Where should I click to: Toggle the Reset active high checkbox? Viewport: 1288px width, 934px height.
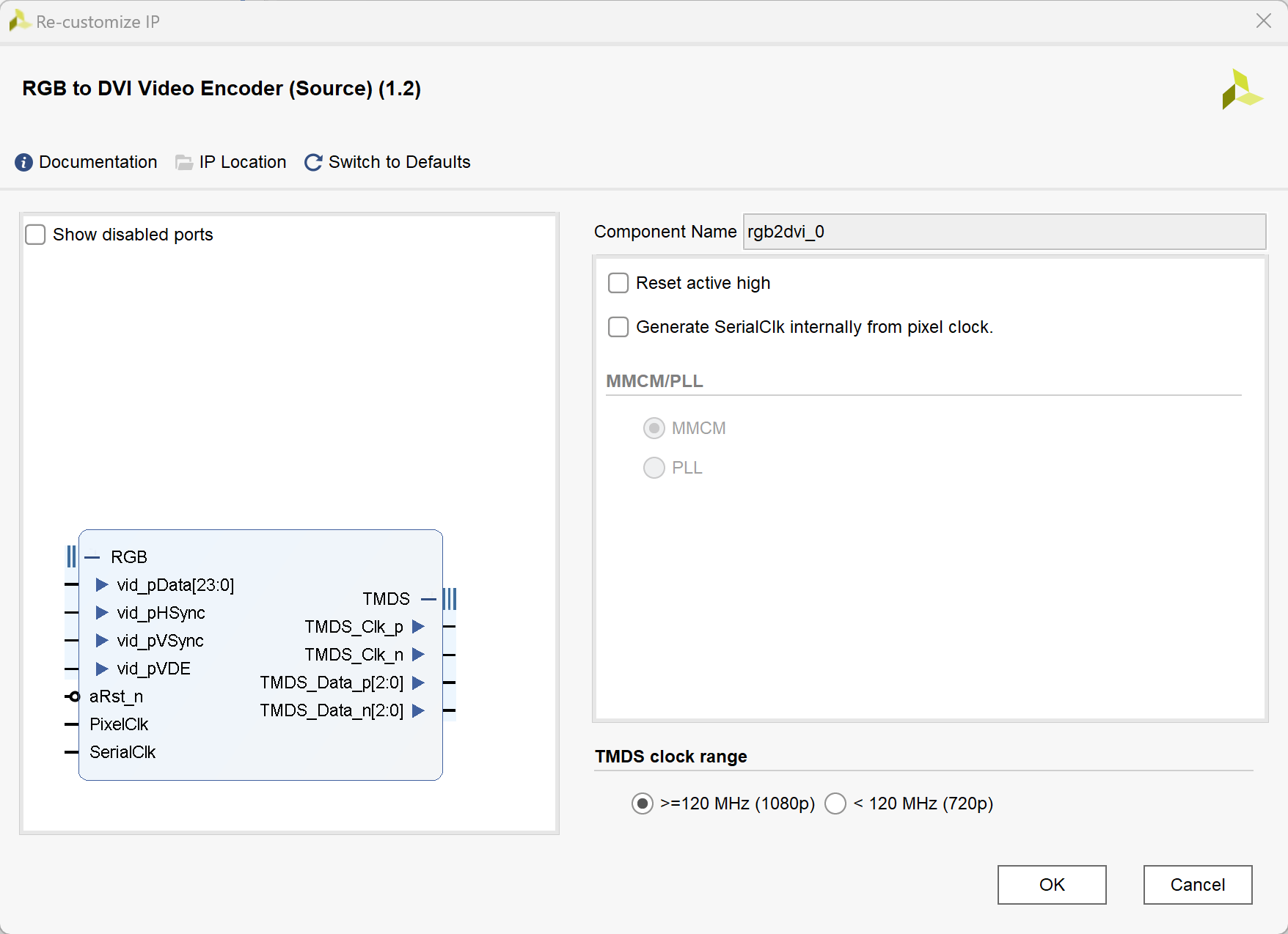point(618,283)
